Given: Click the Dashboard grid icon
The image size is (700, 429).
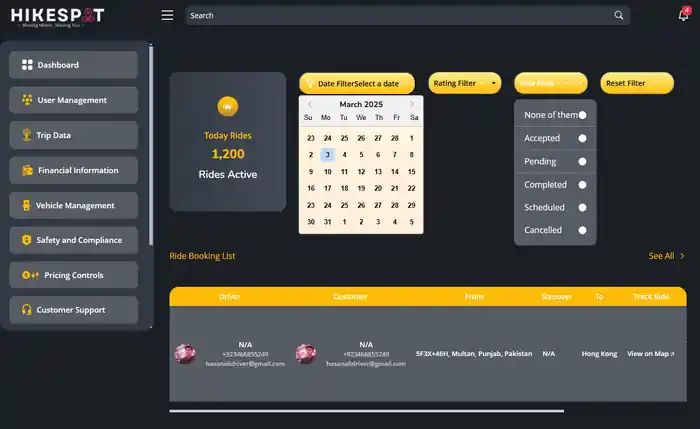Looking at the screenshot, I should (x=27, y=65).
